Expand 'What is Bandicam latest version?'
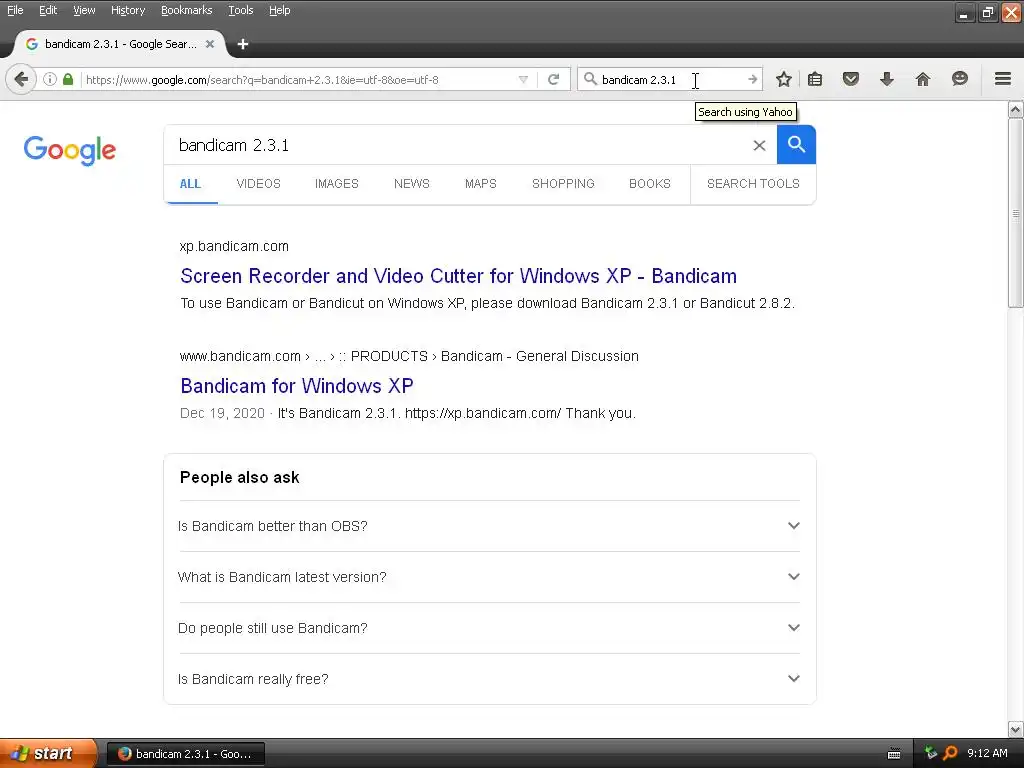Screen dimensions: 1024x768 (489, 577)
